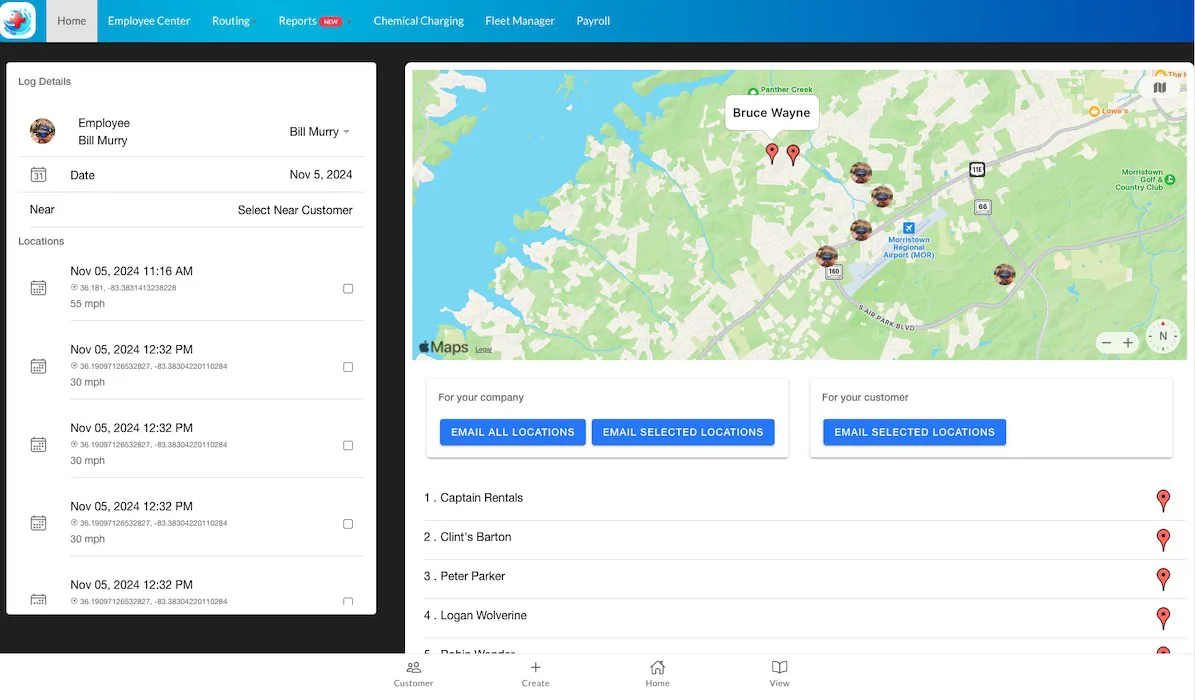1195x700 pixels.
Task: Open the Employee Center menu
Action: [149, 21]
